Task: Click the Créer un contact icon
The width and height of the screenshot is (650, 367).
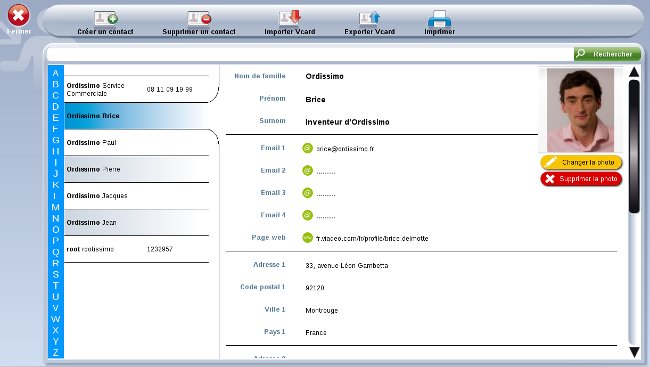Action: tap(106, 18)
